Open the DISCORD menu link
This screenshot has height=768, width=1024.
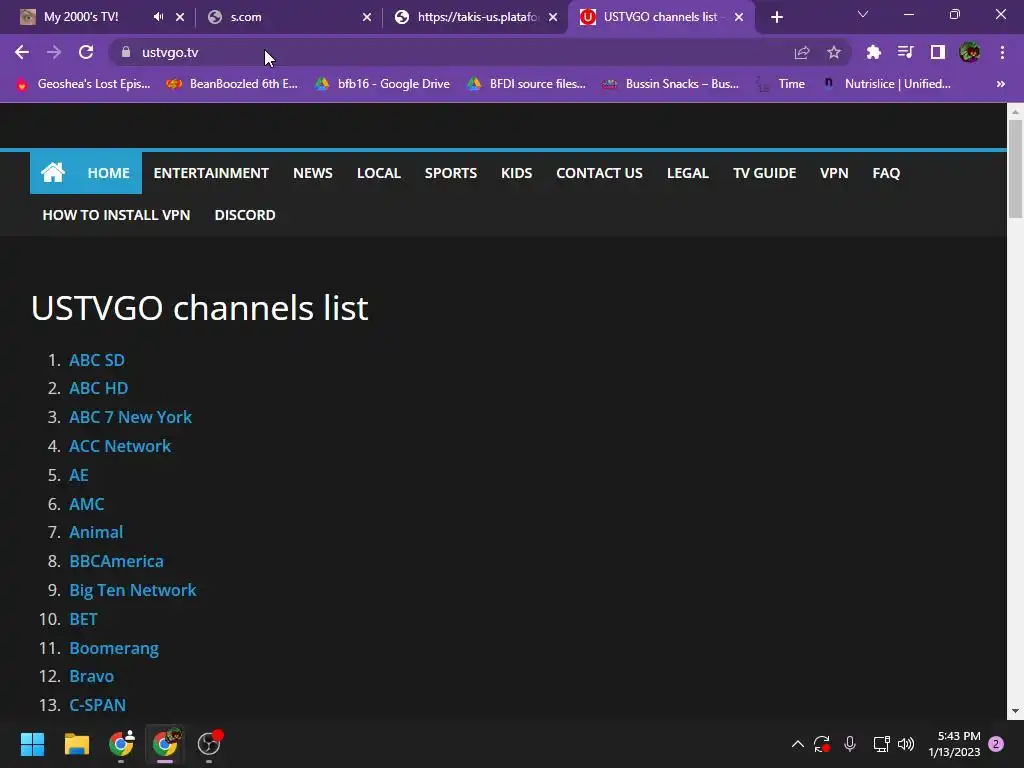[x=245, y=215]
